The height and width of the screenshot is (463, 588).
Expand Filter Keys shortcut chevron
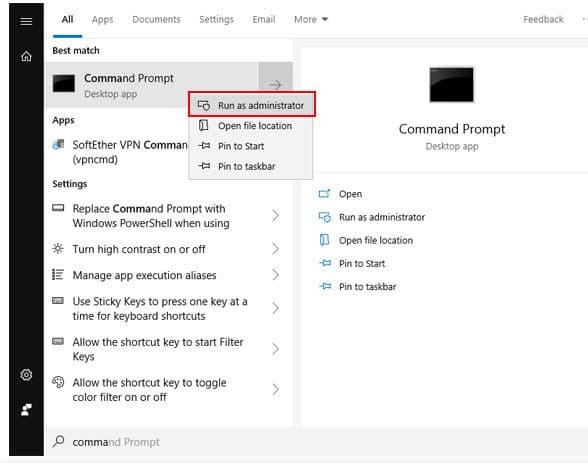click(276, 349)
